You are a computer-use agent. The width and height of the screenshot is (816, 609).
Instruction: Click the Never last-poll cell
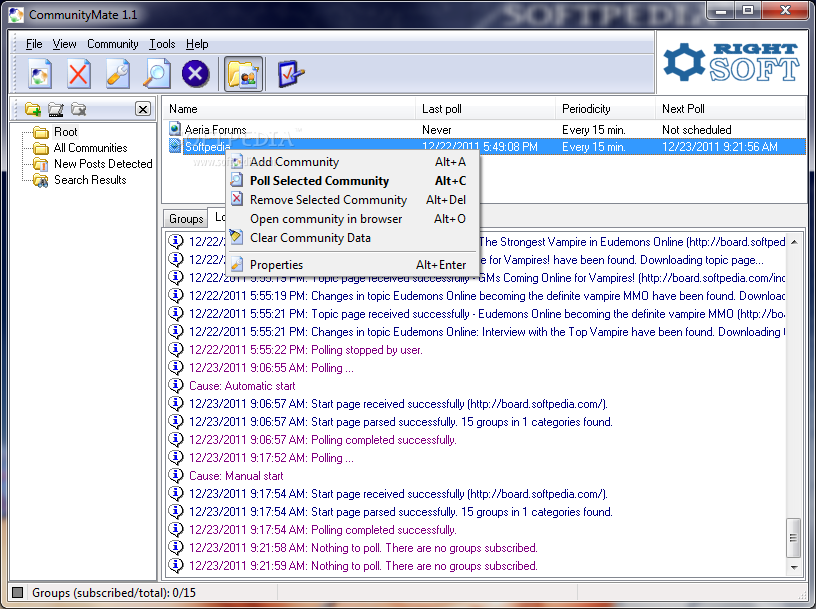(x=437, y=130)
